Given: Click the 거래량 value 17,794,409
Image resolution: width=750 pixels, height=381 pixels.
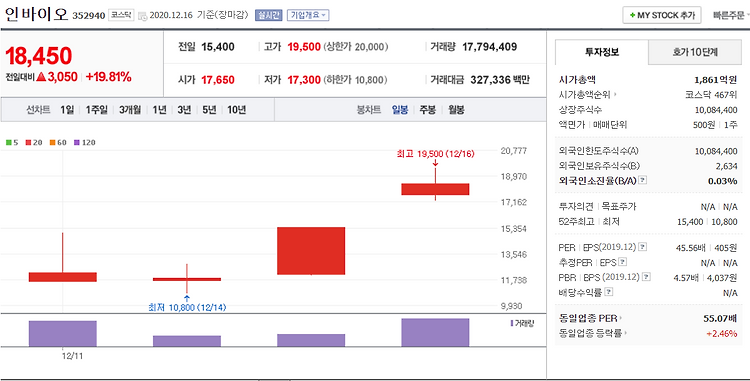Looking at the screenshot, I should [489, 47].
